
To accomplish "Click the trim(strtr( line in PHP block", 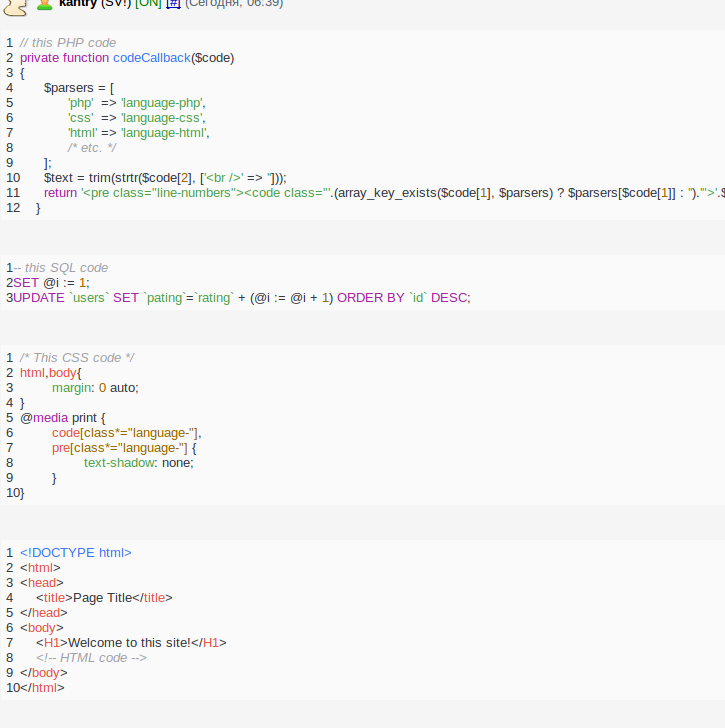I will click(165, 178).
